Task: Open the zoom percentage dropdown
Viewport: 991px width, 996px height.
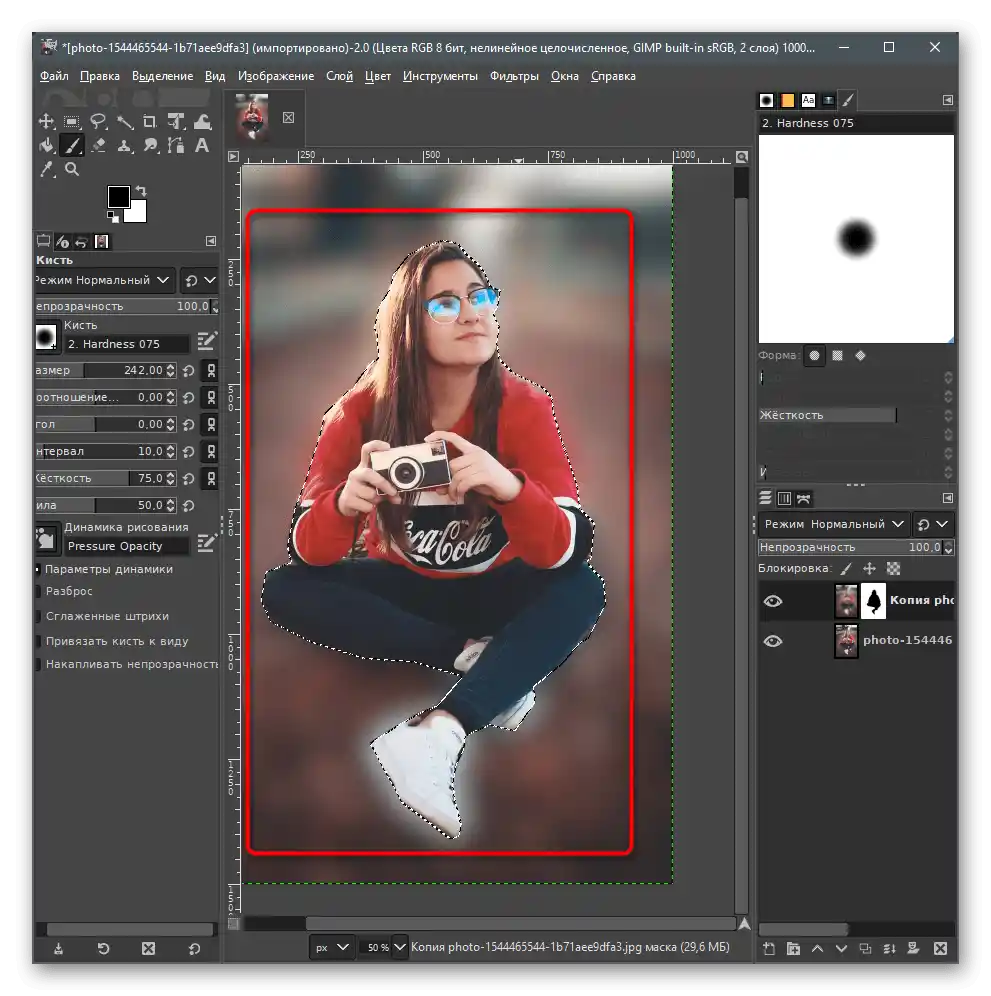Action: click(x=400, y=947)
